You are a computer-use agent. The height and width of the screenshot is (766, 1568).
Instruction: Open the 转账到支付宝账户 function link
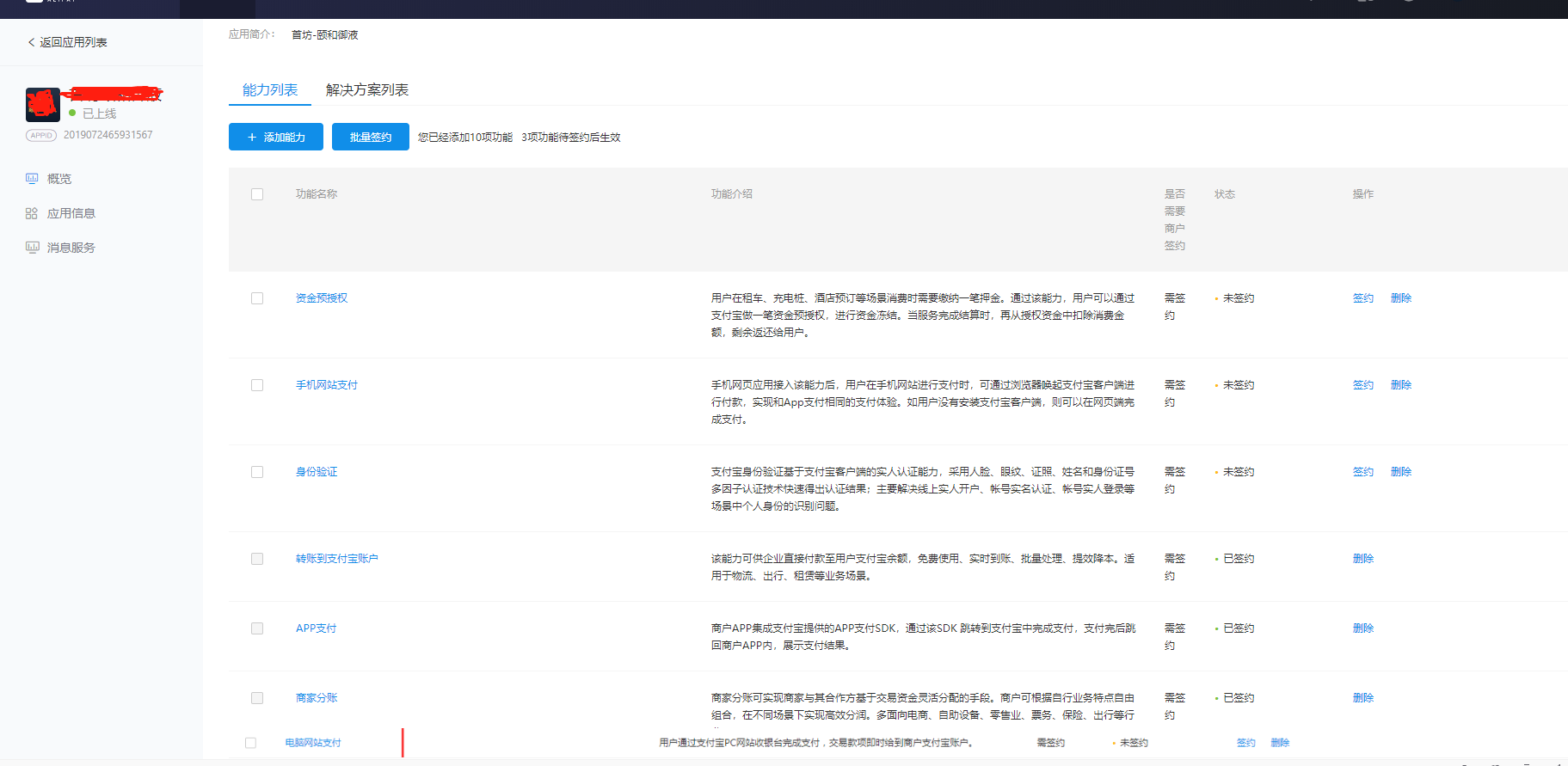click(x=337, y=559)
